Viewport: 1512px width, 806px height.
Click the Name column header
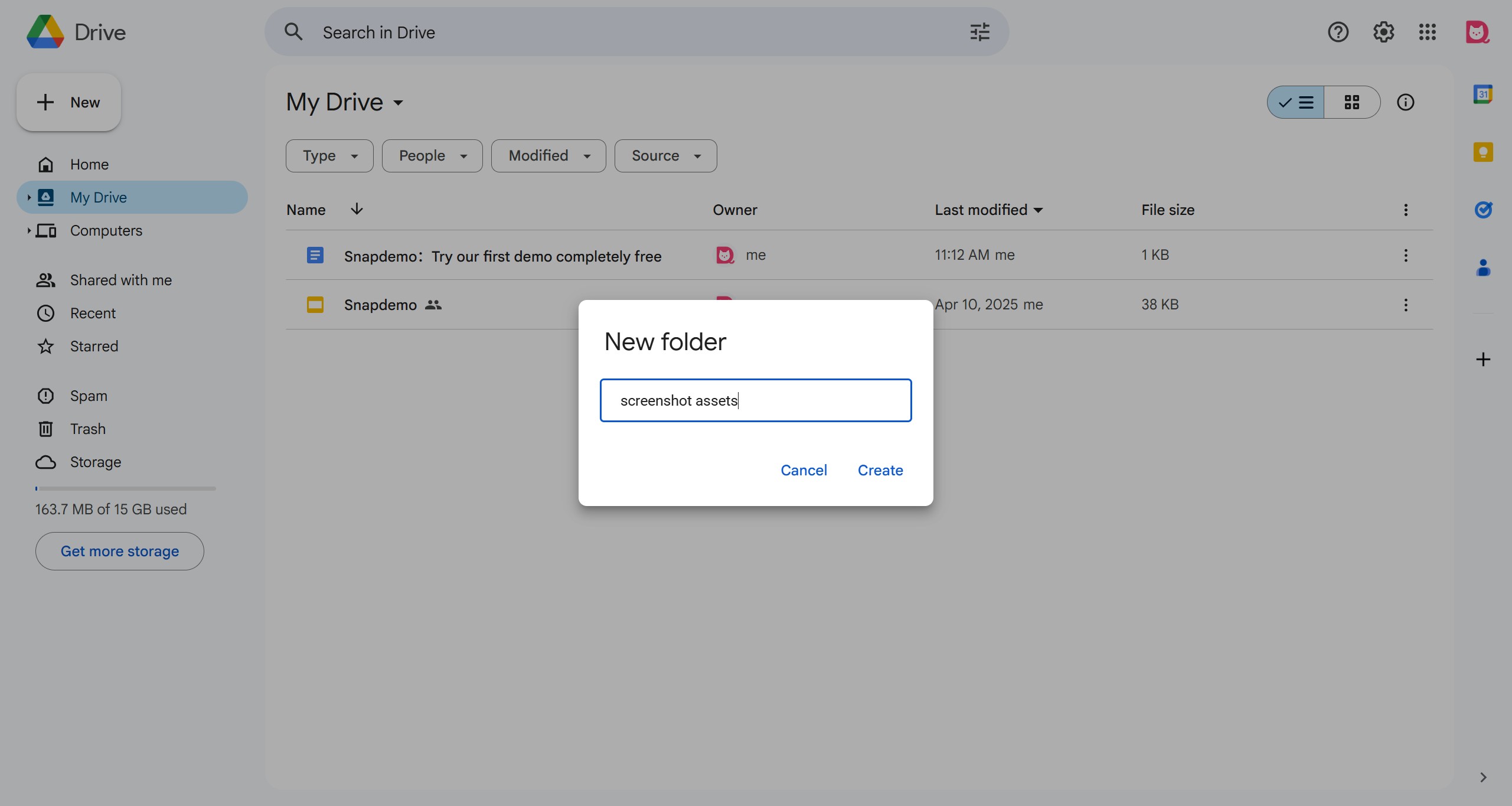pos(306,210)
